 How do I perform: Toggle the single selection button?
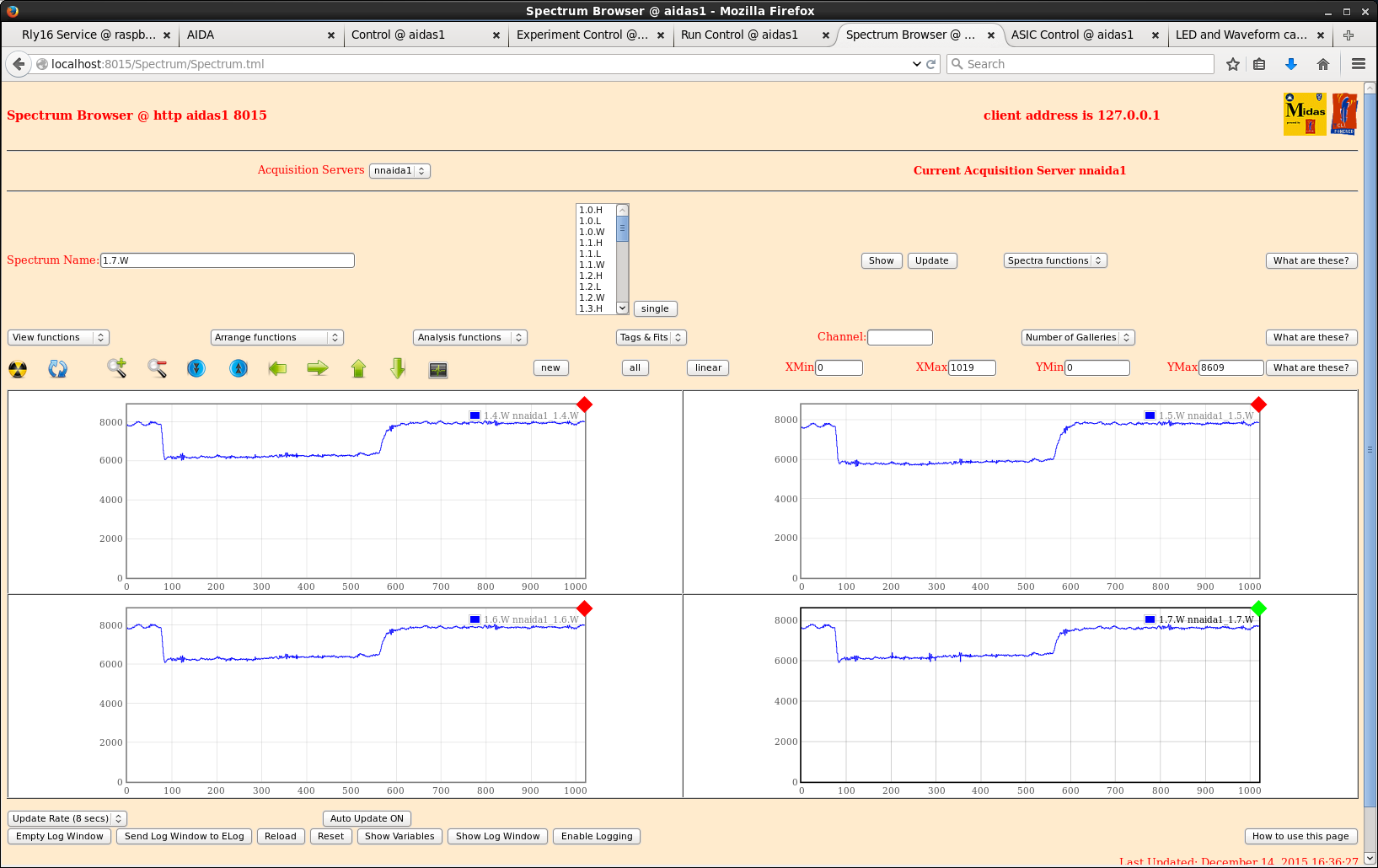655,308
